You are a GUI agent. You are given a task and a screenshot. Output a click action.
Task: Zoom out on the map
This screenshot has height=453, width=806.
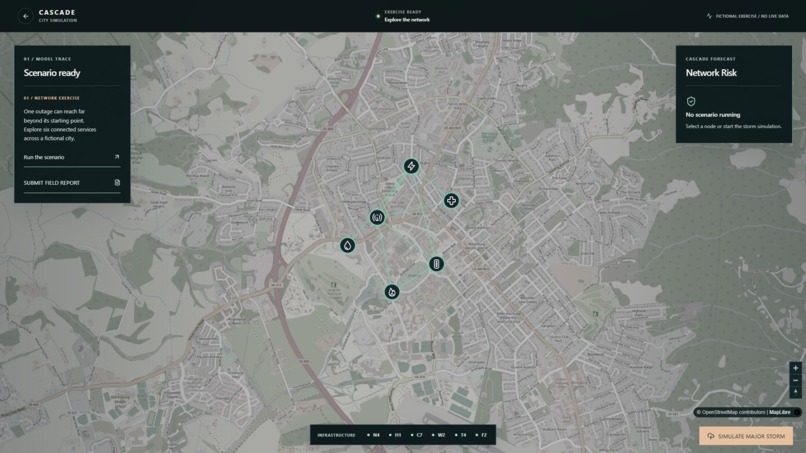point(795,380)
